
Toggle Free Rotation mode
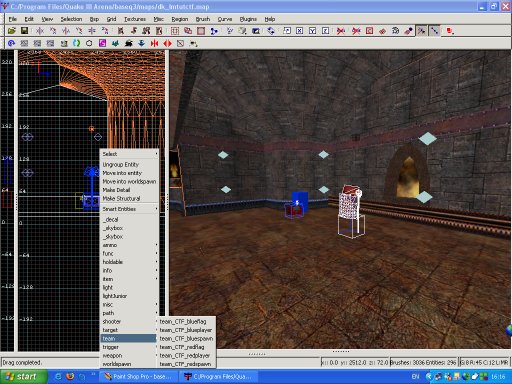click(271, 31)
